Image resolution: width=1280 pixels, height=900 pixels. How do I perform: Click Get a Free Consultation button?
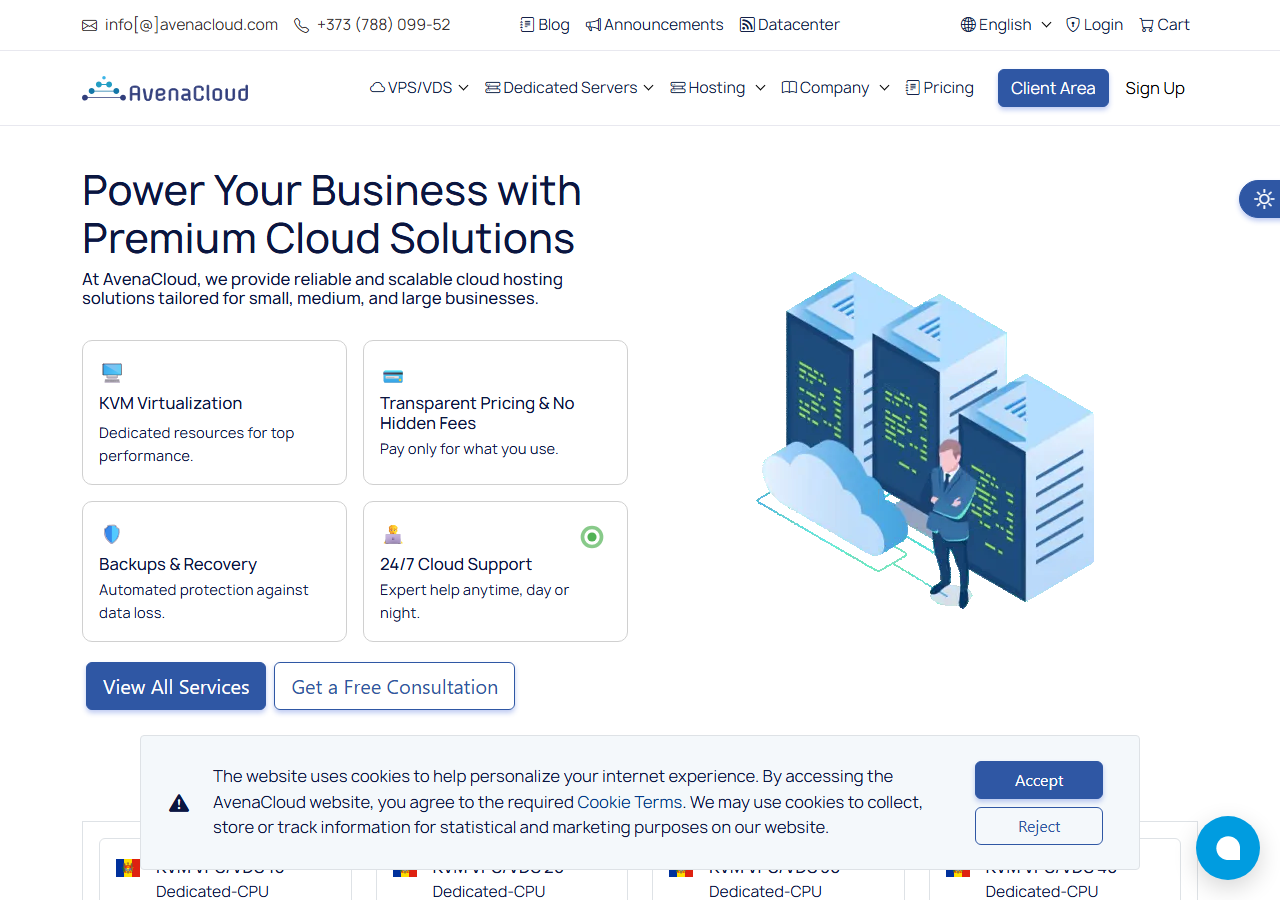coord(394,686)
